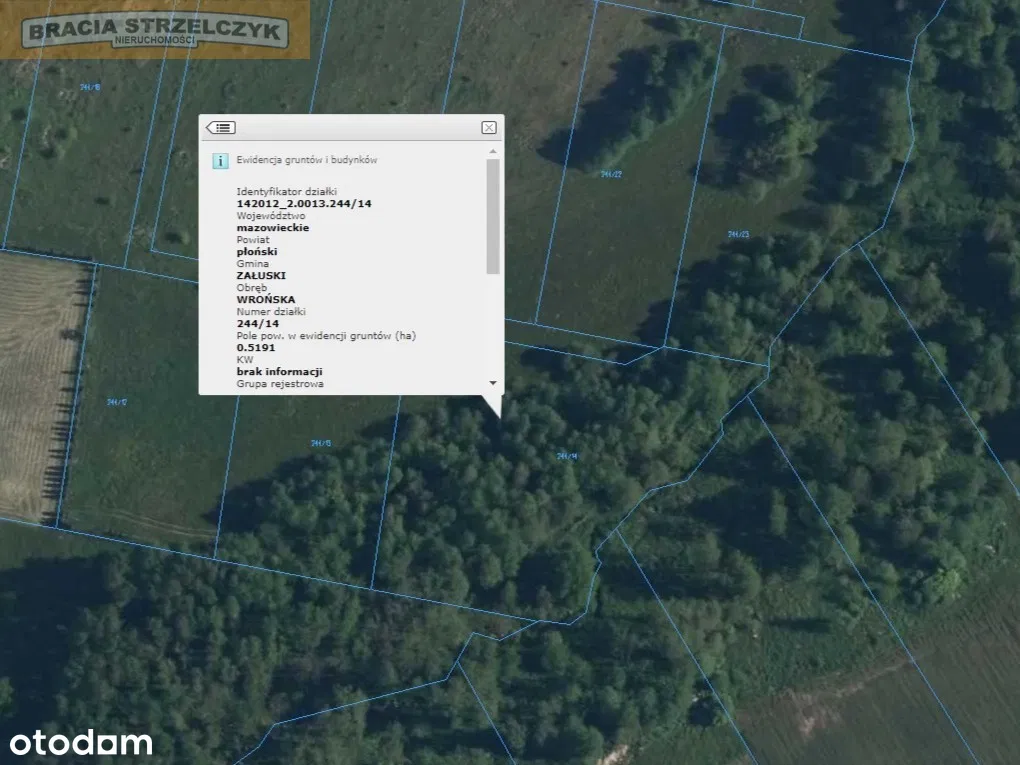The width and height of the screenshot is (1020, 765).
Task: Click the blue info icon
Action: [220, 160]
